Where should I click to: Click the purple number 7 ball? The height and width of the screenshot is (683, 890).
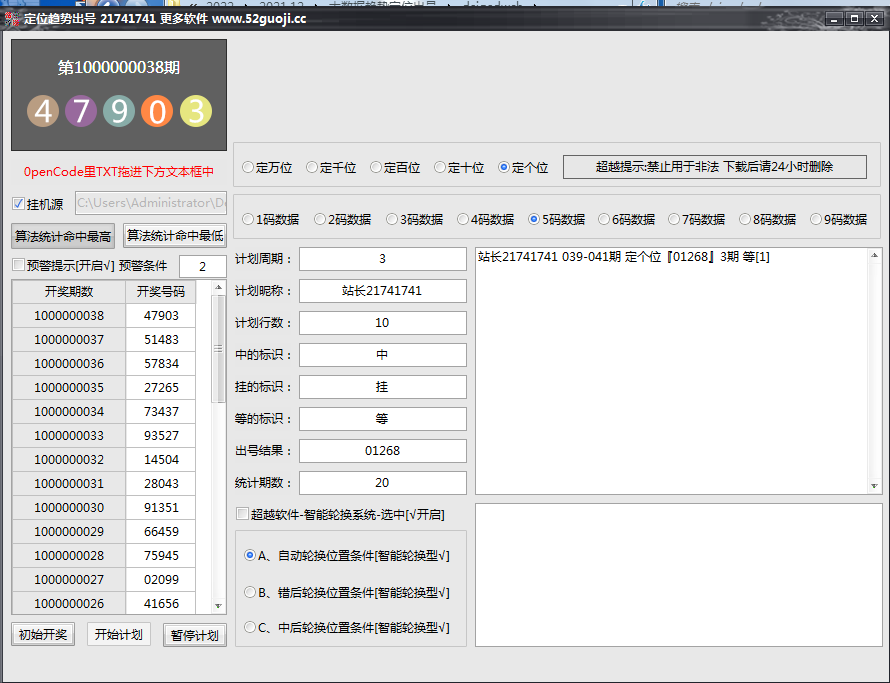(81, 111)
